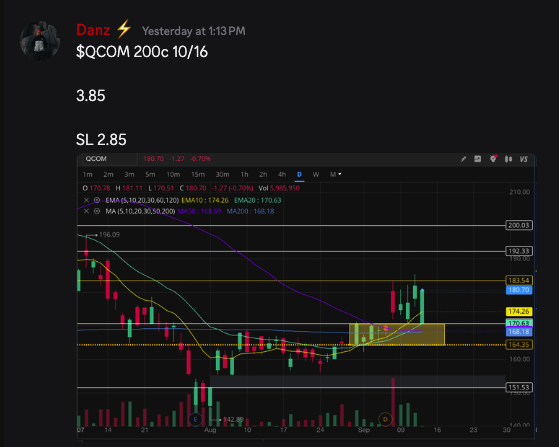
Task: Remove the EMA indicator with its X
Action: pos(86,200)
